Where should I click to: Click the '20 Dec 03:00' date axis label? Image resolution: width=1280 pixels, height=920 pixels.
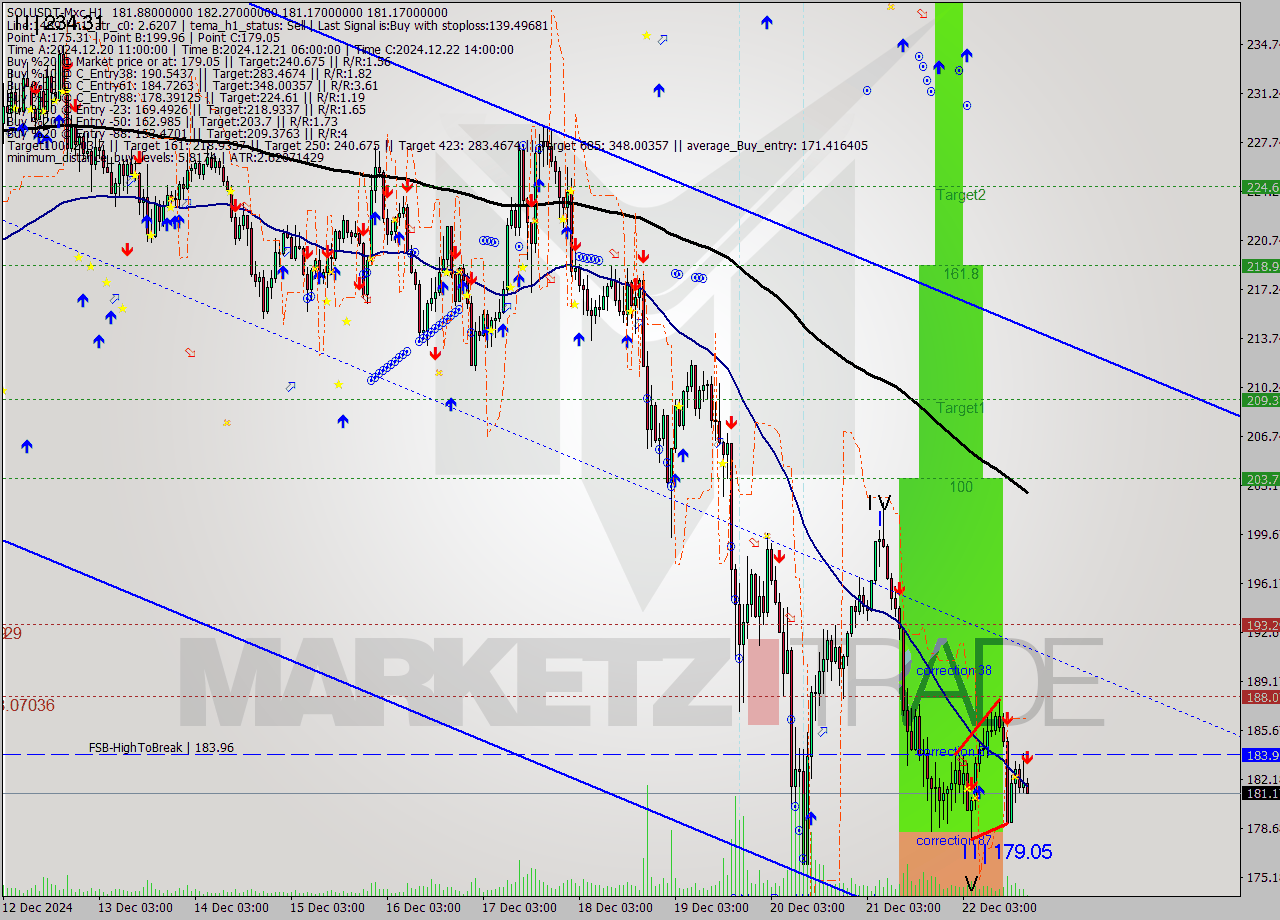pos(809,907)
